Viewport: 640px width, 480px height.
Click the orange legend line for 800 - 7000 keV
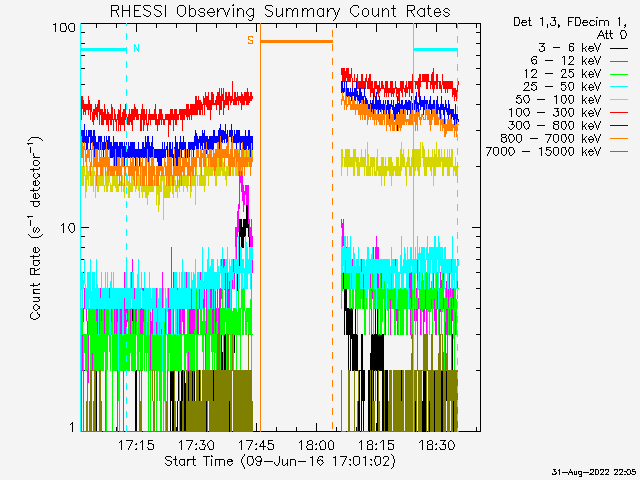(x=619, y=140)
